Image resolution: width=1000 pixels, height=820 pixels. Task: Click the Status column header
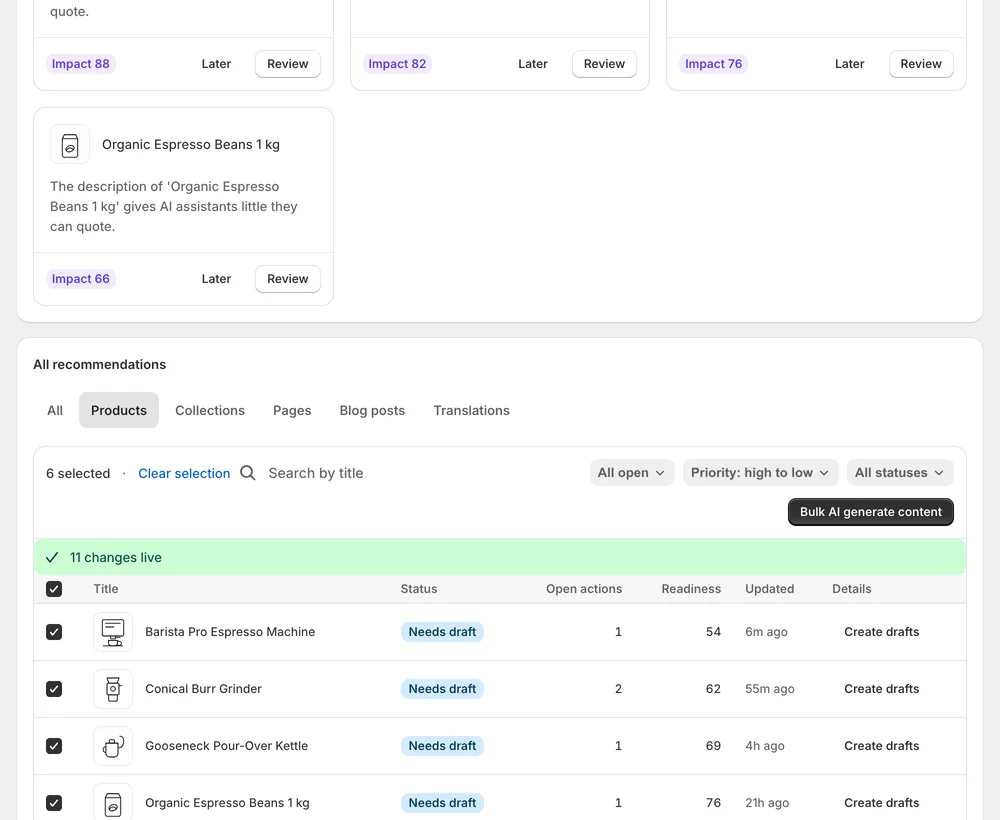419,589
